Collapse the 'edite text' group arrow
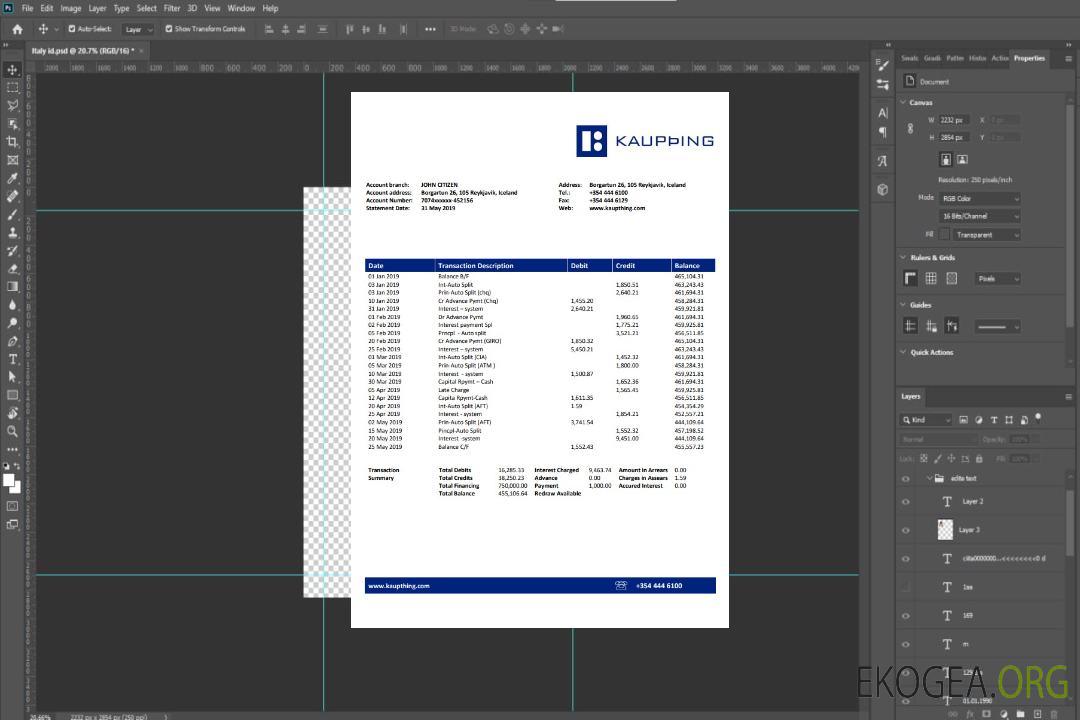 tap(929, 478)
